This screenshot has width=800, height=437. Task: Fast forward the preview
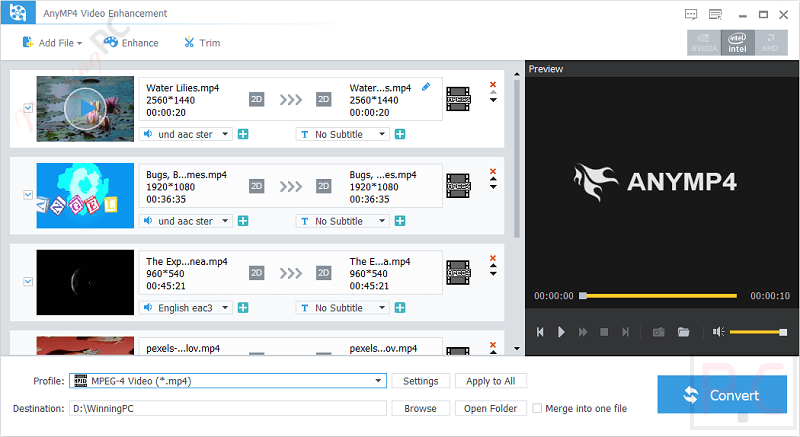pyautogui.click(x=583, y=332)
